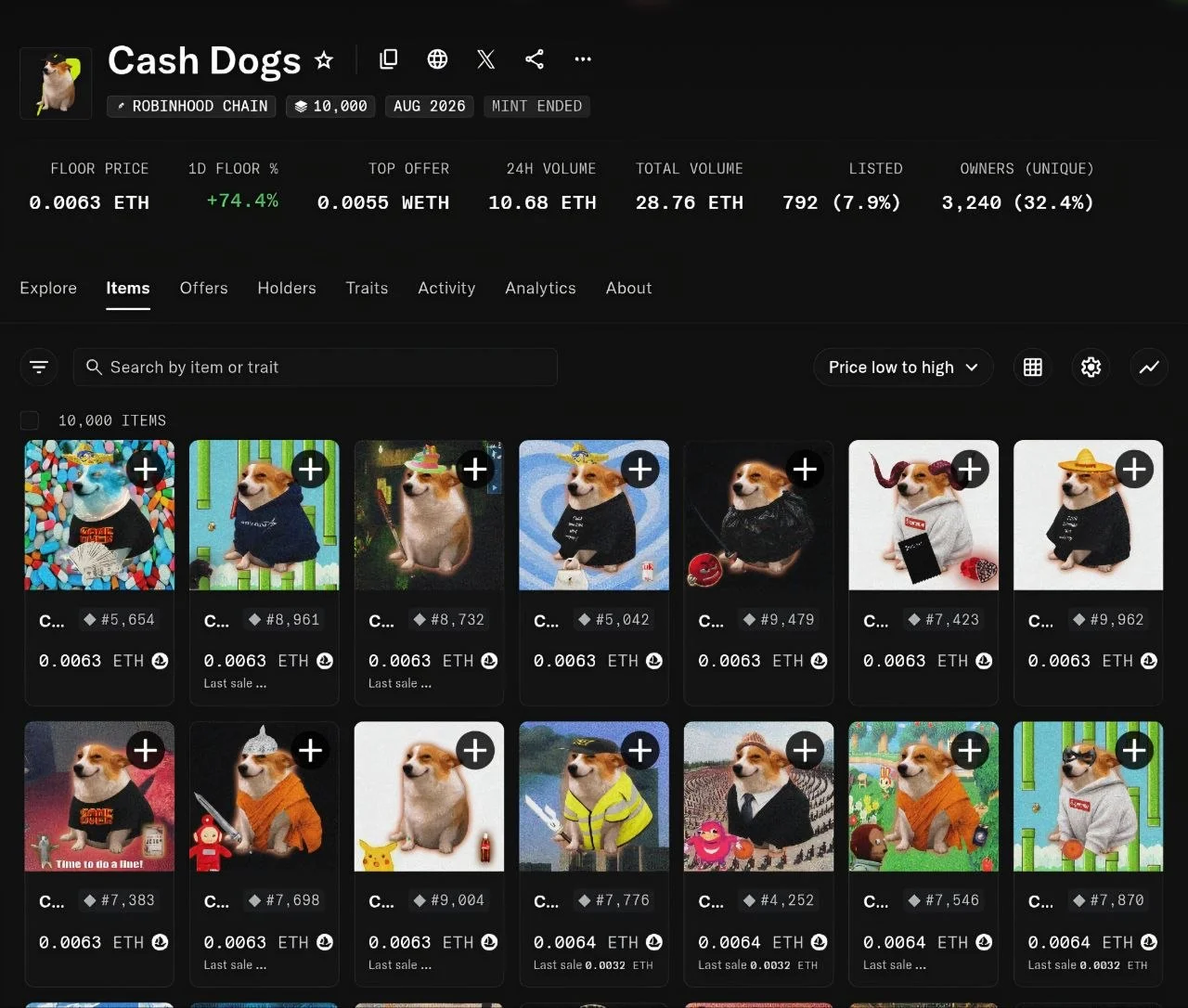The width and height of the screenshot is (1188, 1008).
Task: Switch to the Offers tab
Action: pos(203,289)
